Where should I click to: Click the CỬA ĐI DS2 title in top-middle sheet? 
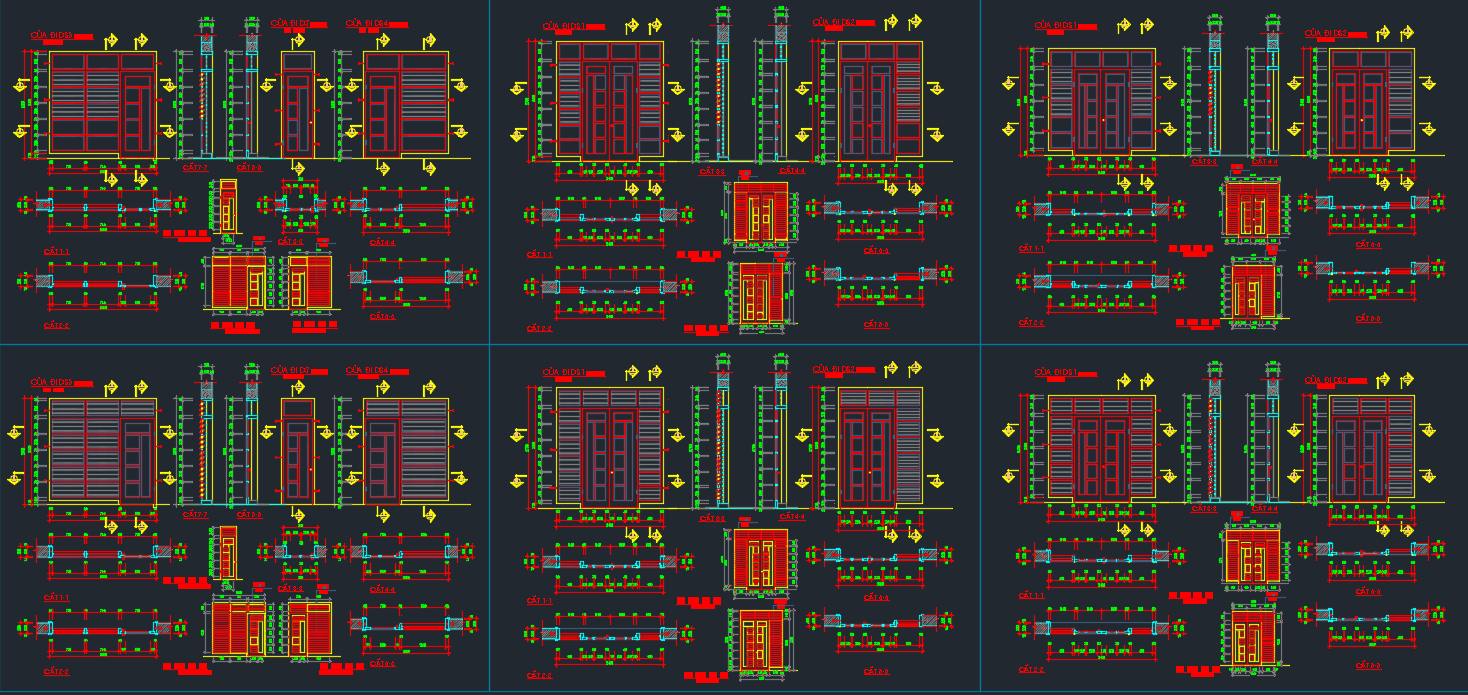coord(834,21)
